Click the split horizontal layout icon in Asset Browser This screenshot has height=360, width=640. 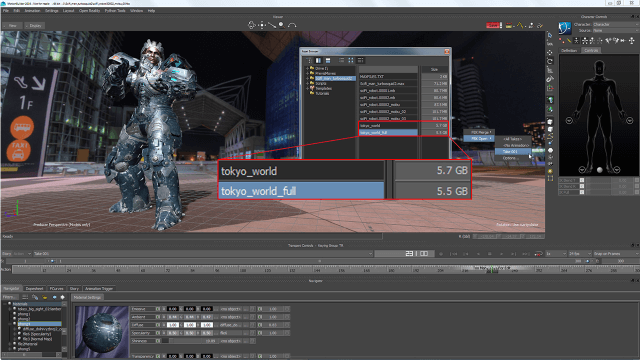pos(328,60)
